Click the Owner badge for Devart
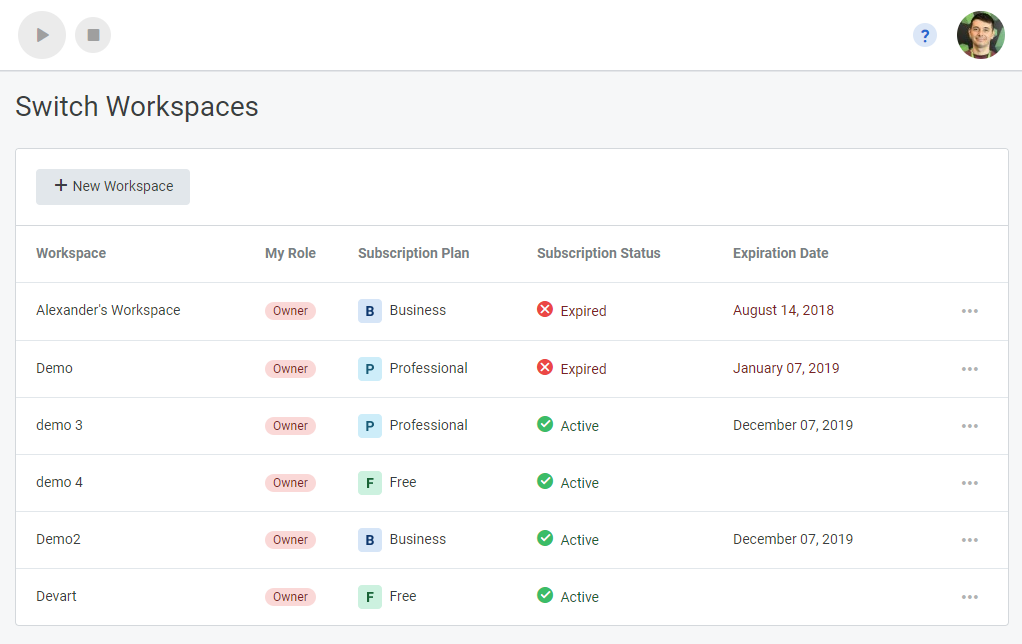This screenshot has height=644, width=1022. tap(290, 597)
